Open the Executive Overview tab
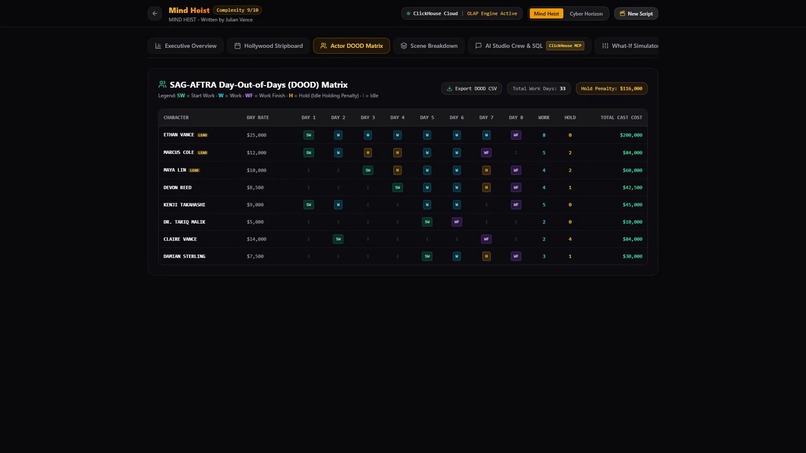This screenshot has width=806, height=453. (x=186, y=46)
